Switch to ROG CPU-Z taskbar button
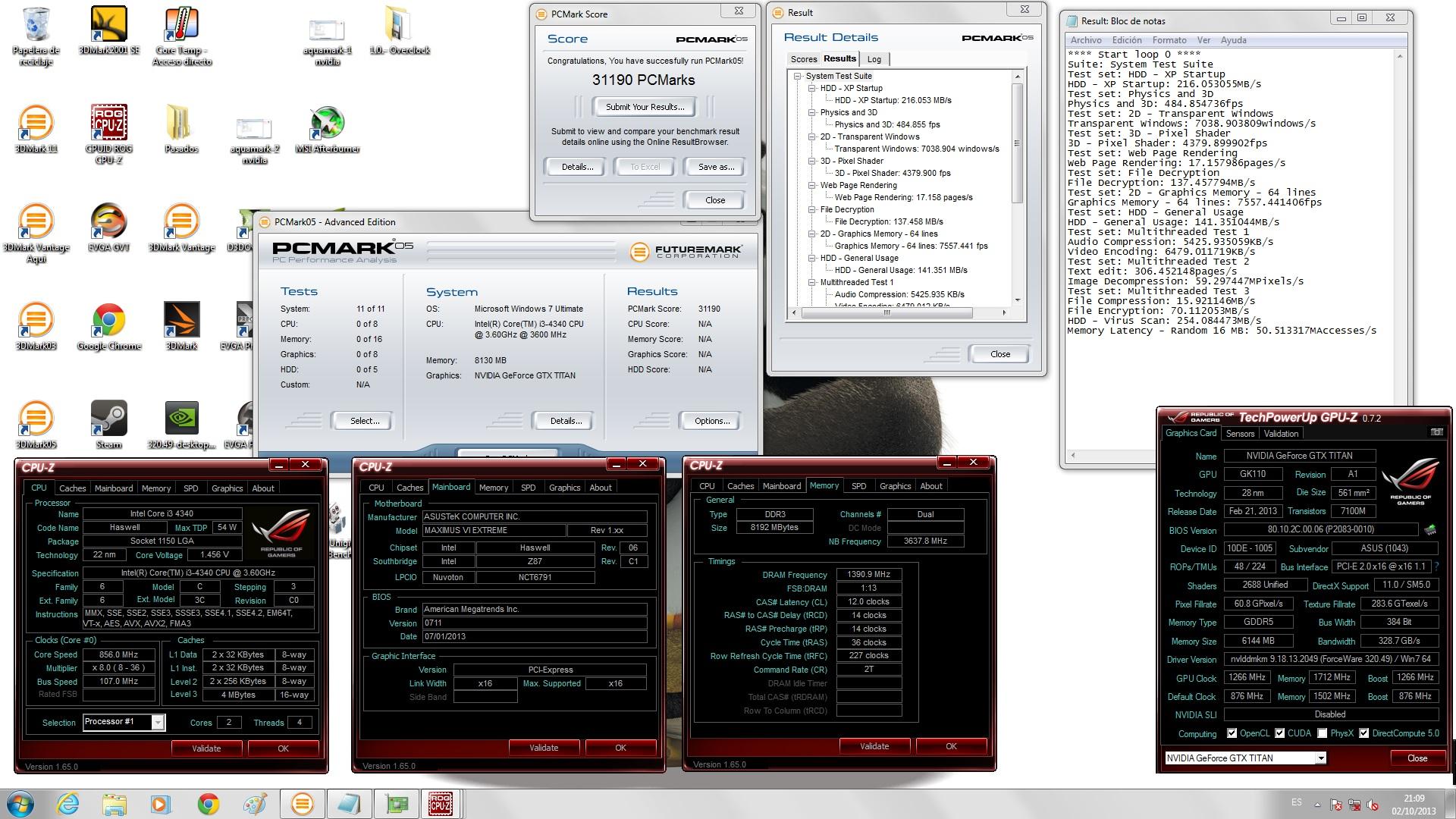 coord(441,804)
